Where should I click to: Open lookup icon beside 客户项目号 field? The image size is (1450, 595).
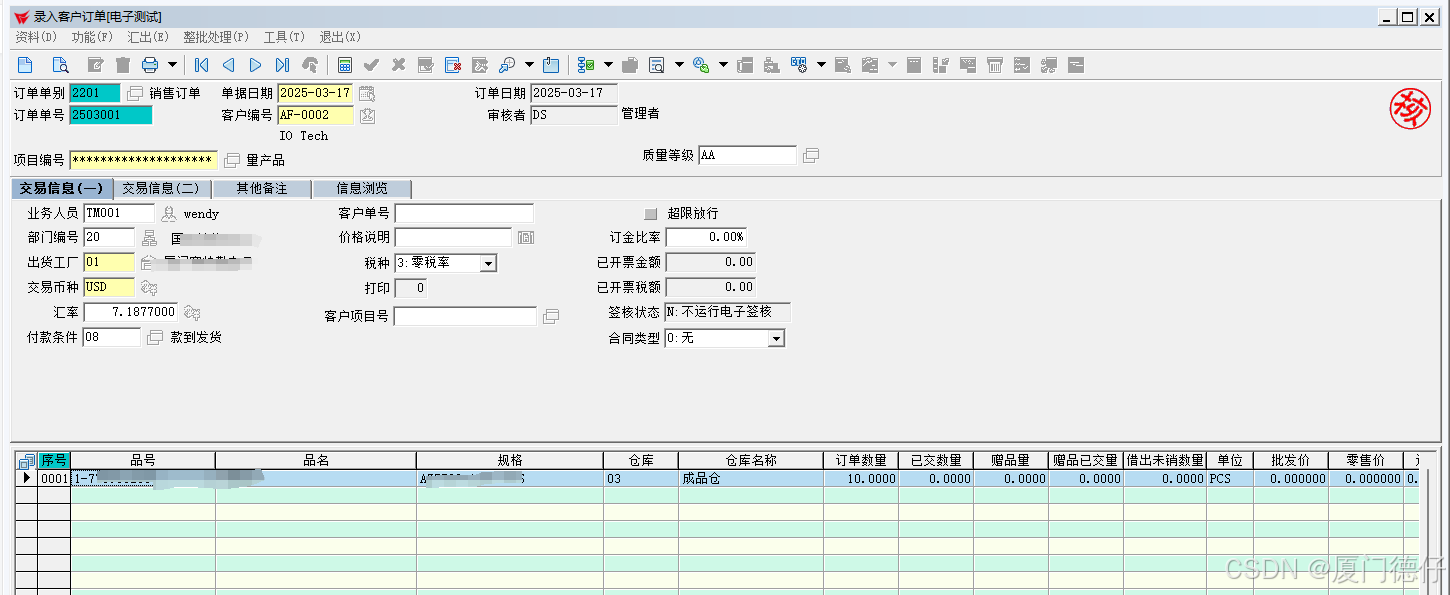(551, 316)
